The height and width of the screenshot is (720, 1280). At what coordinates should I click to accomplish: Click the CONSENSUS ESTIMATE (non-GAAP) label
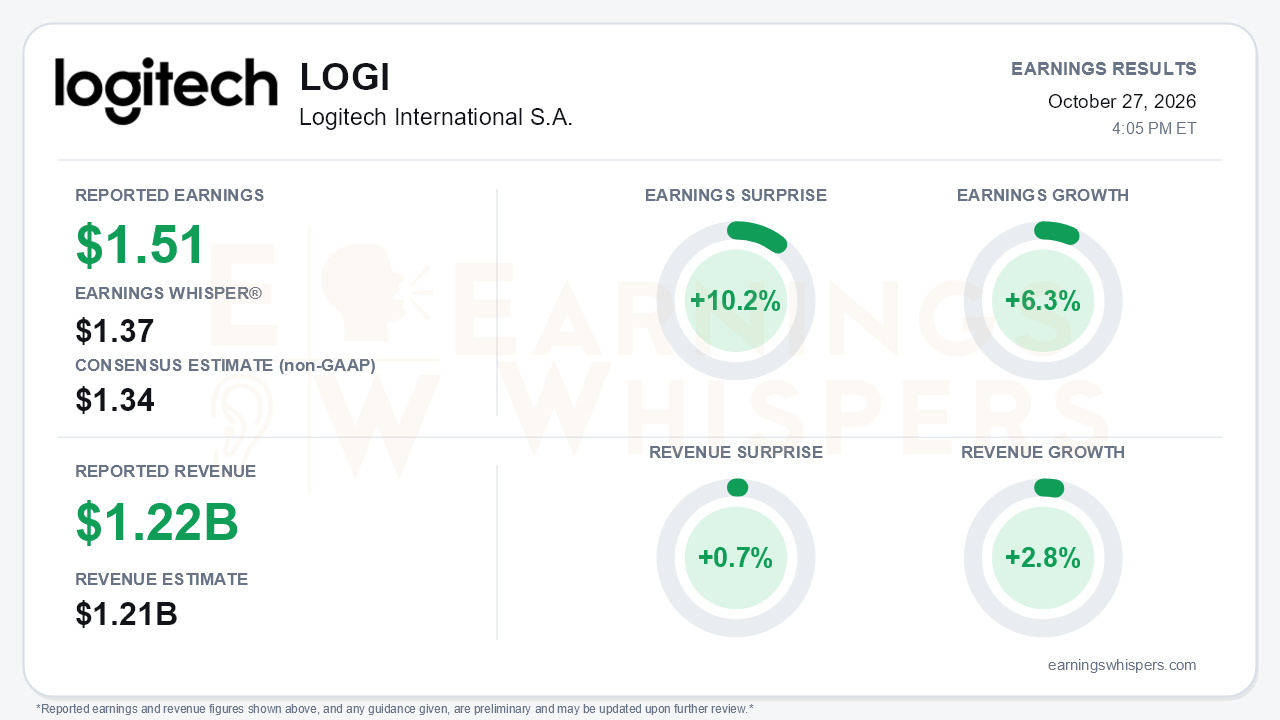[x=225, y=365]
